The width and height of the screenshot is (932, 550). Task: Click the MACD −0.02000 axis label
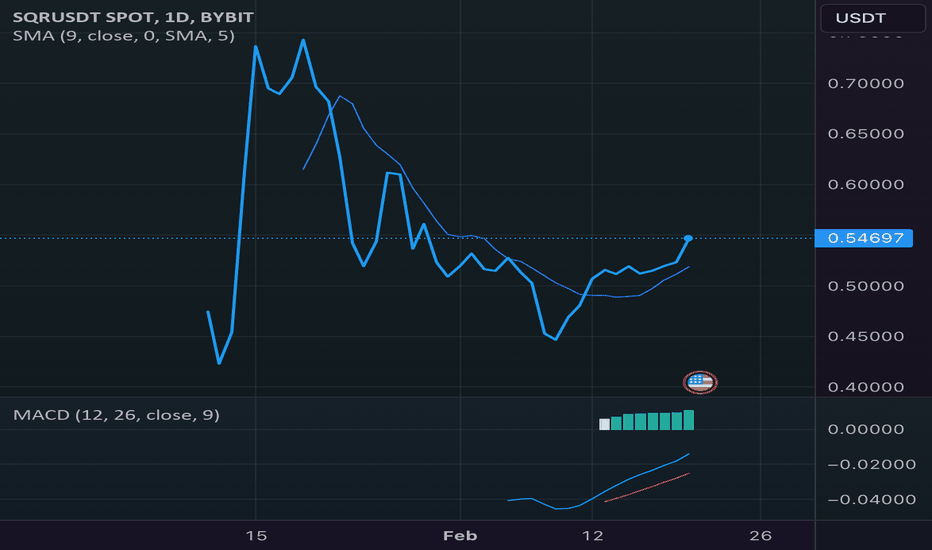tap(871, 464)
